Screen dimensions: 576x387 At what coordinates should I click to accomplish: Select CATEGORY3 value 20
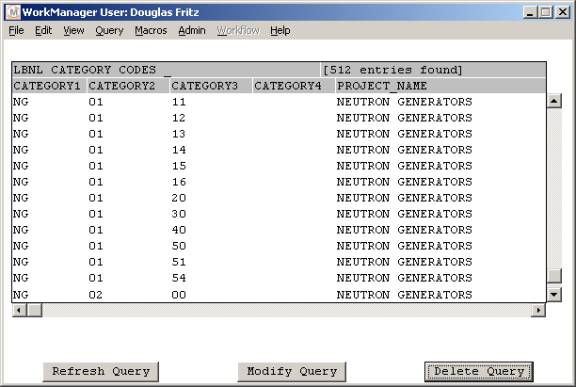click(179, 198)
